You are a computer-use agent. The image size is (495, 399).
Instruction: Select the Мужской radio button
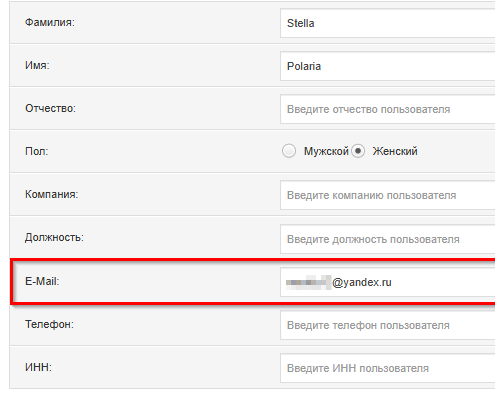pos(289,151)
